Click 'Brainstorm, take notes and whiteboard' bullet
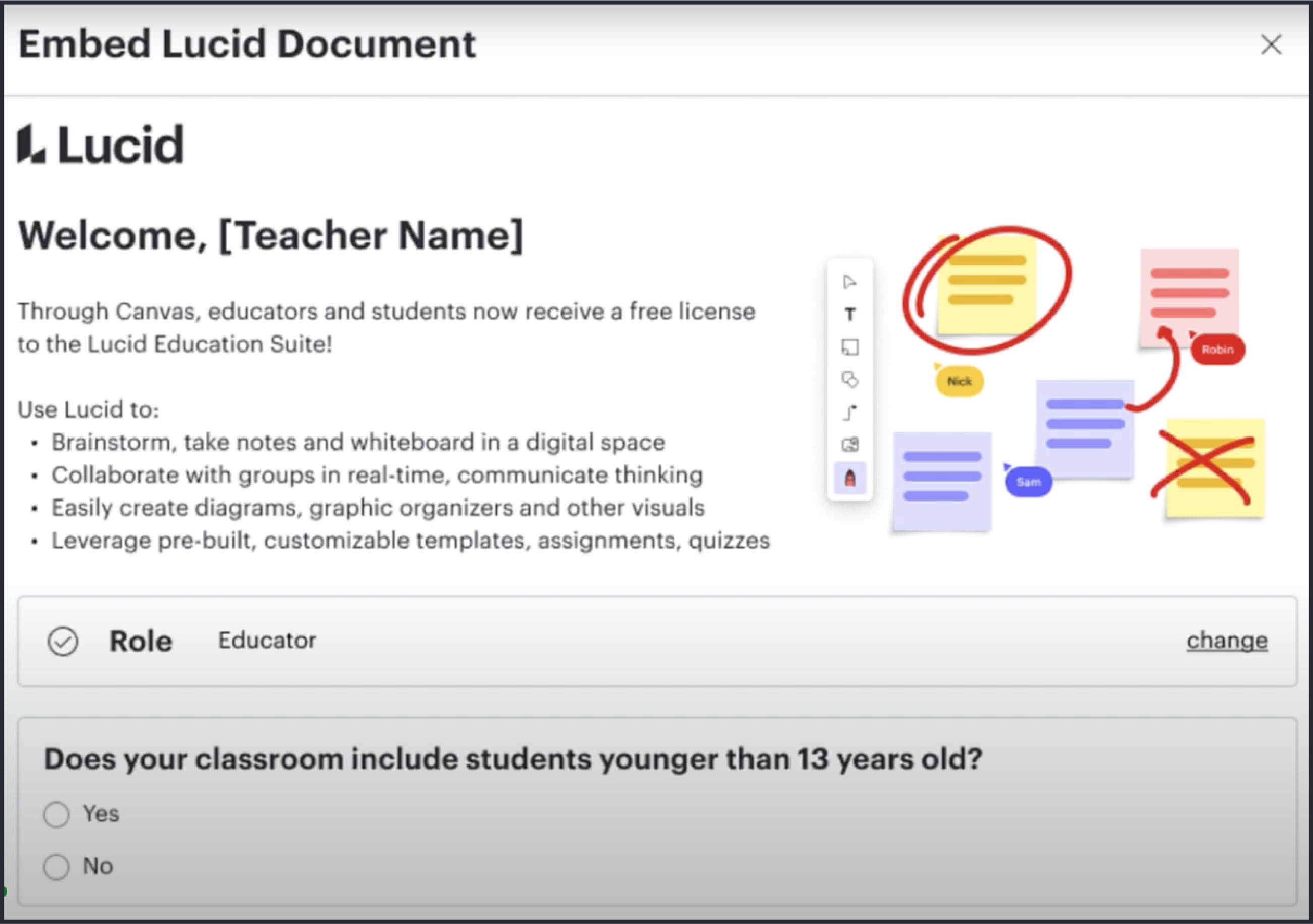Viewport: 1313px width, 924px height. click(359, 442)
